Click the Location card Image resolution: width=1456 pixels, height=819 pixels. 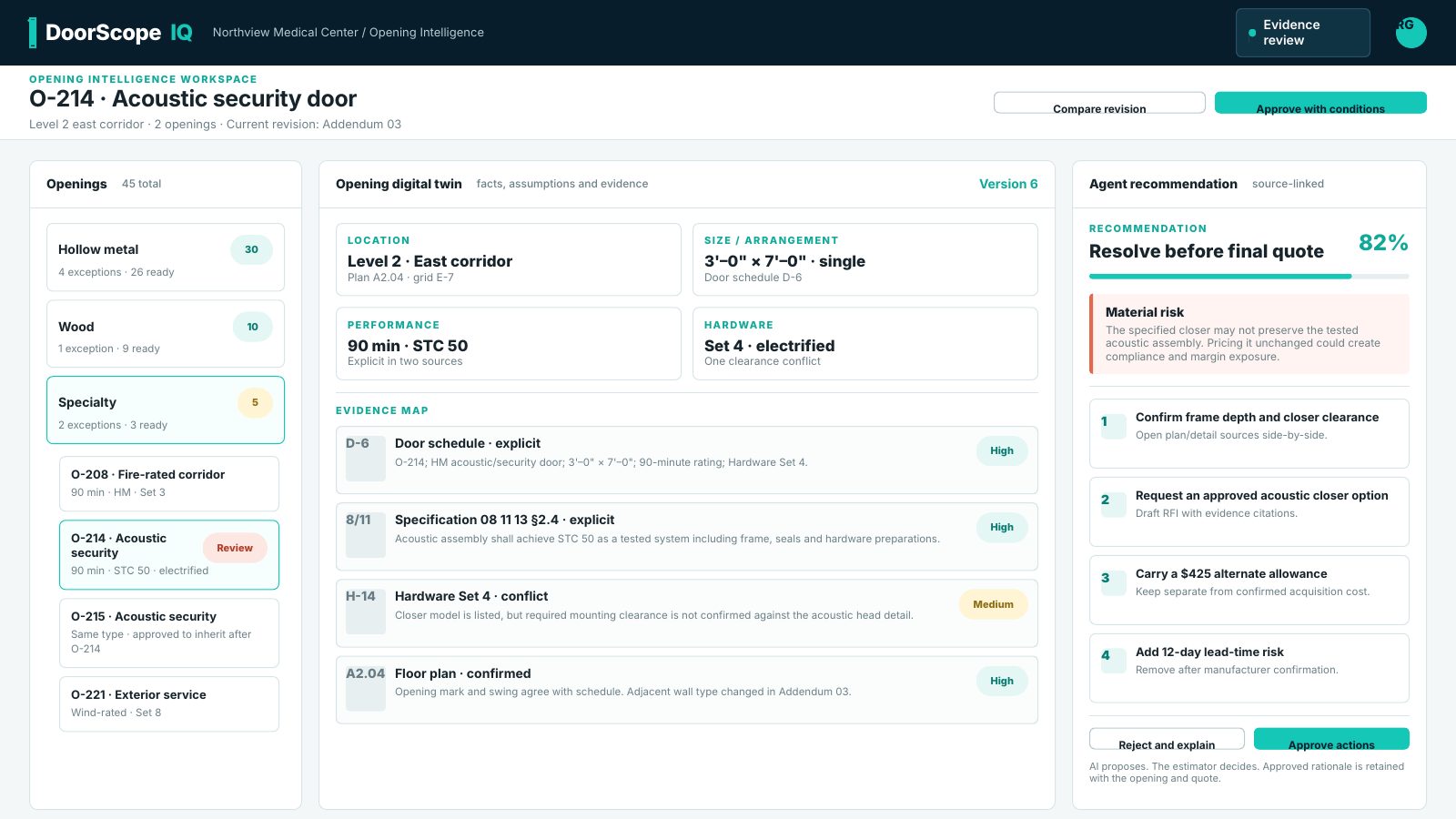tap(509, 259)
